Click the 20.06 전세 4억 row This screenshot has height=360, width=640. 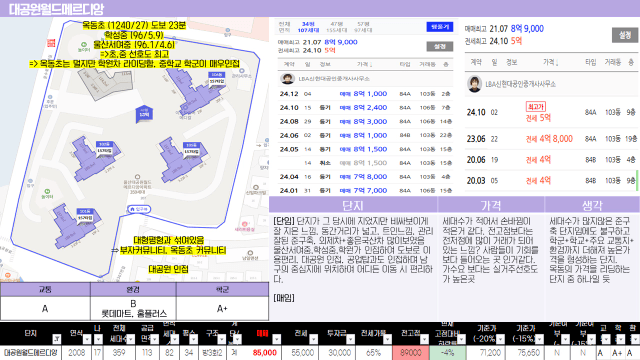(x=551, y=160)
